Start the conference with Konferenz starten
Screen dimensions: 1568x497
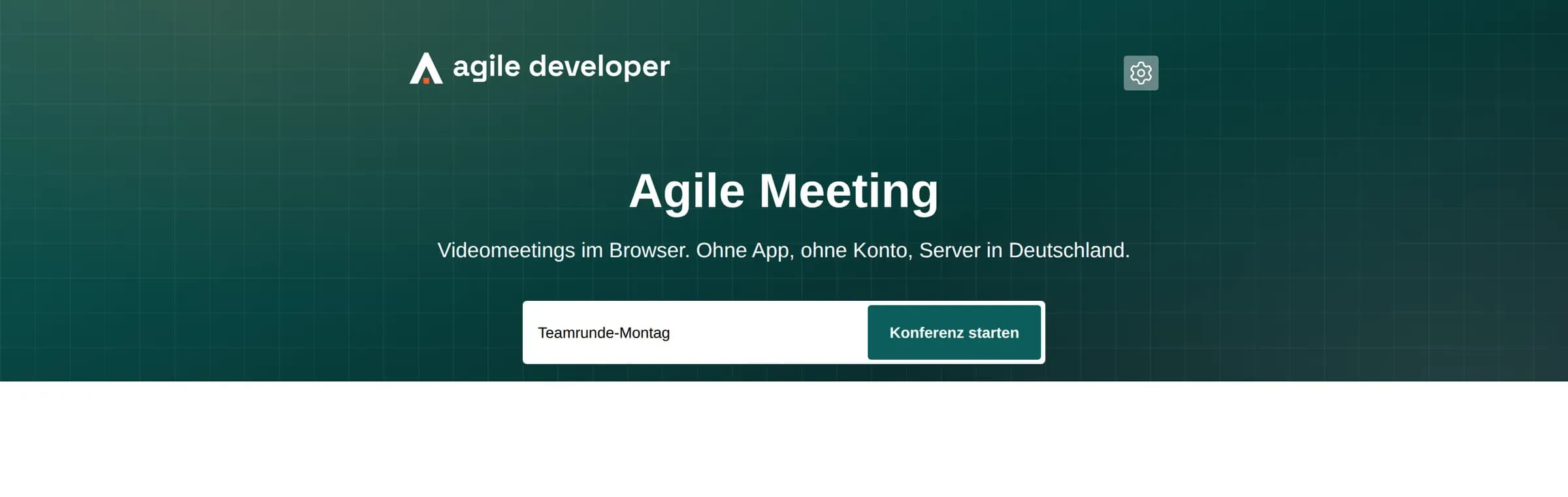tap(954, 332)
